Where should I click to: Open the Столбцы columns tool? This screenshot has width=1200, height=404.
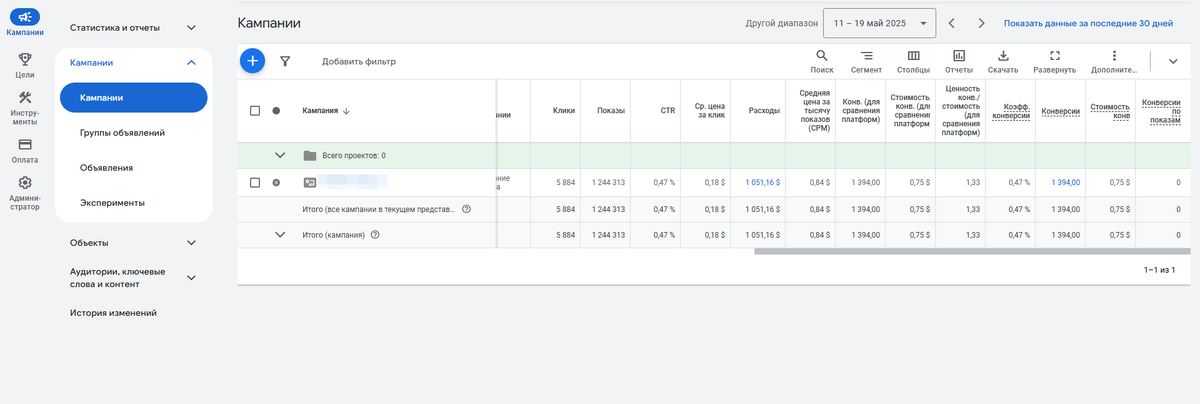point(913,61)
